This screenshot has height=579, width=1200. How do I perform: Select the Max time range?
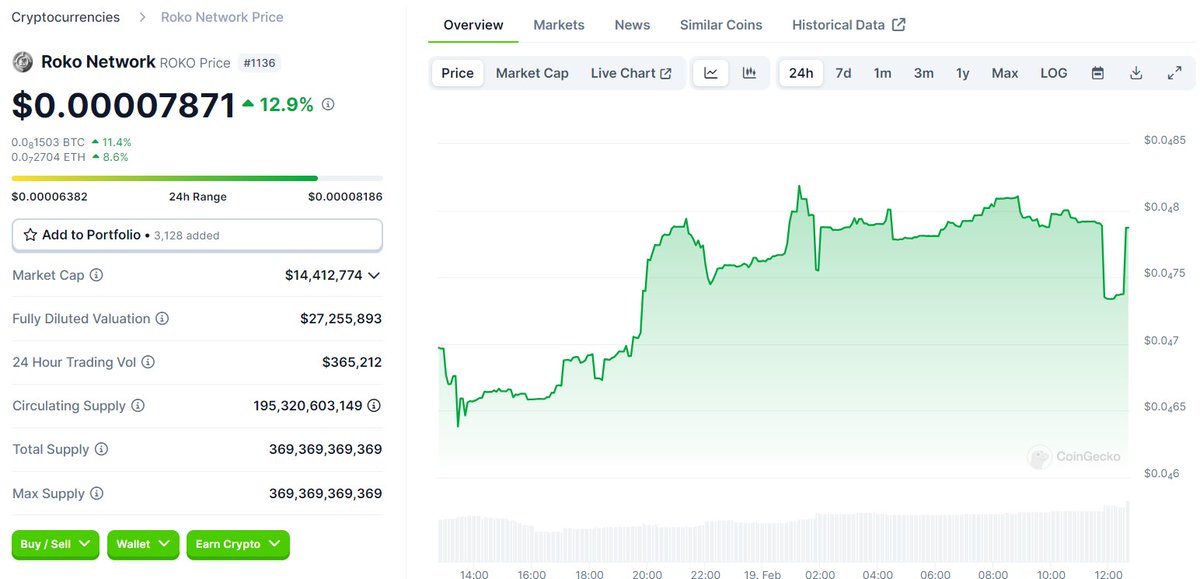tap(1005, 73)
